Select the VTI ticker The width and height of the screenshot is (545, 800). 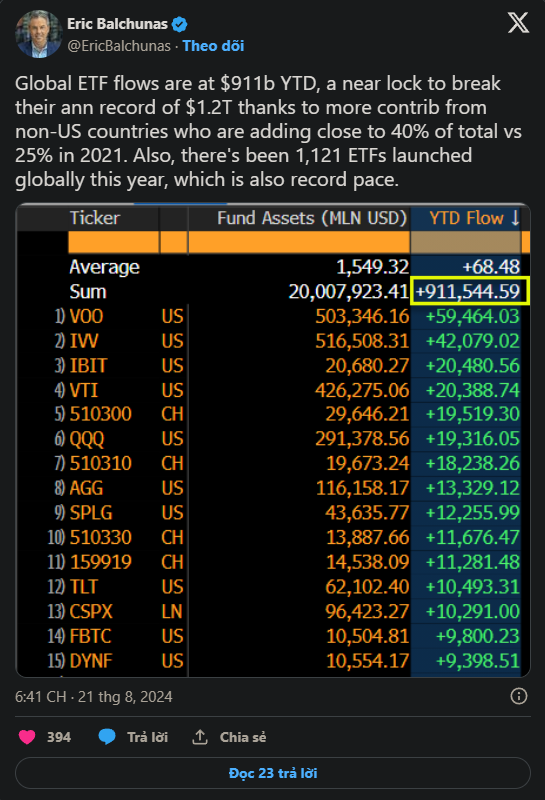84,390
